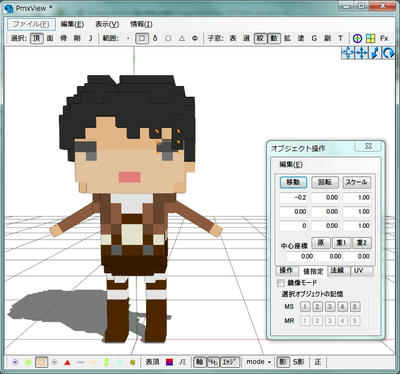The image size is (400, 374).
Task: Open the 選 sub-window
Action: [247, 38]
